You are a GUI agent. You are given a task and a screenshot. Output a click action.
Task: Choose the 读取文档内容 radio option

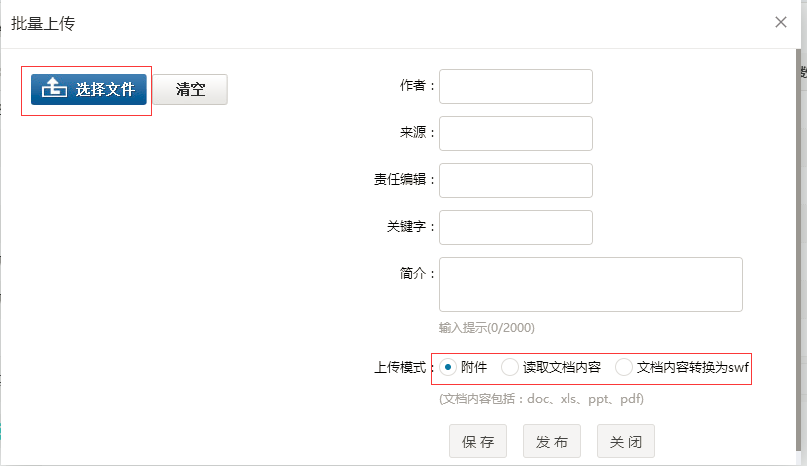click(x=510, y=367)
